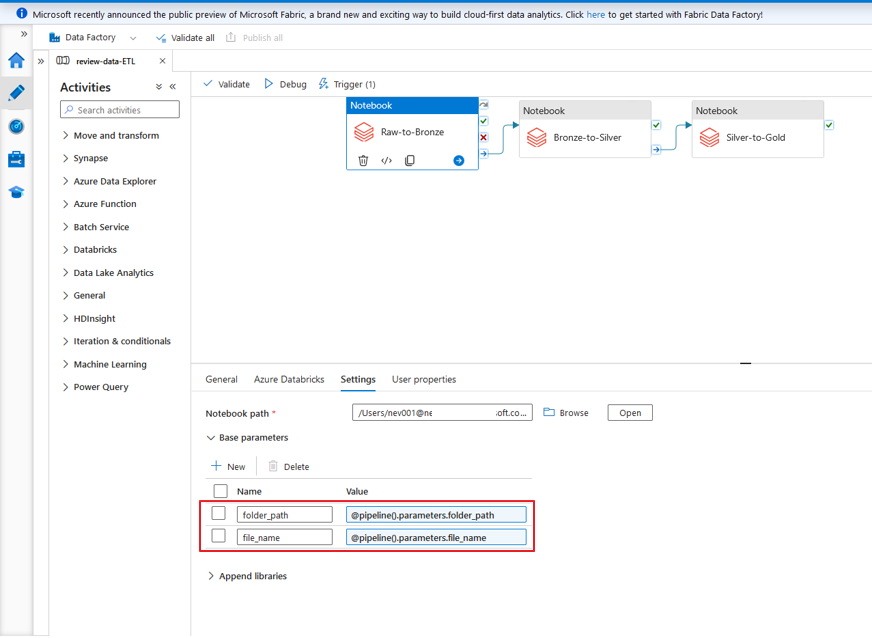The width and height of the screenshot is (872, 638).
Task: Click the Debug button in the toolbar
Action: pos(285,85)
